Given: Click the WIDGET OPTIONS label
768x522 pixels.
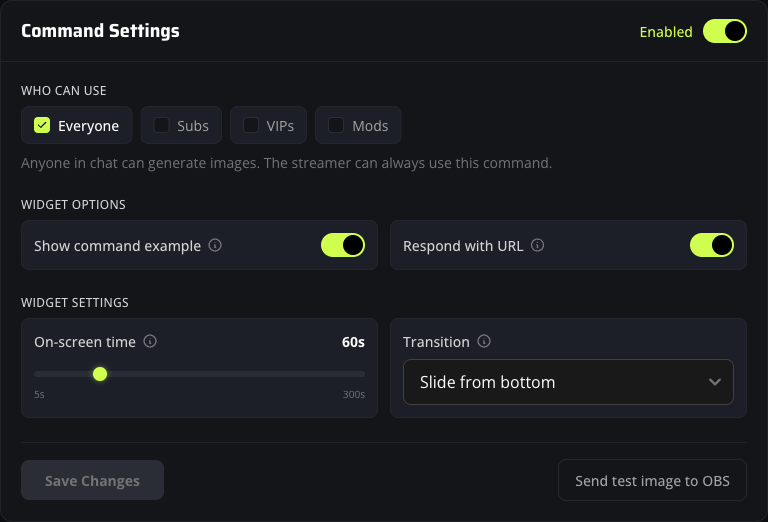Looking at the screenshot, I should pos(73,205).
